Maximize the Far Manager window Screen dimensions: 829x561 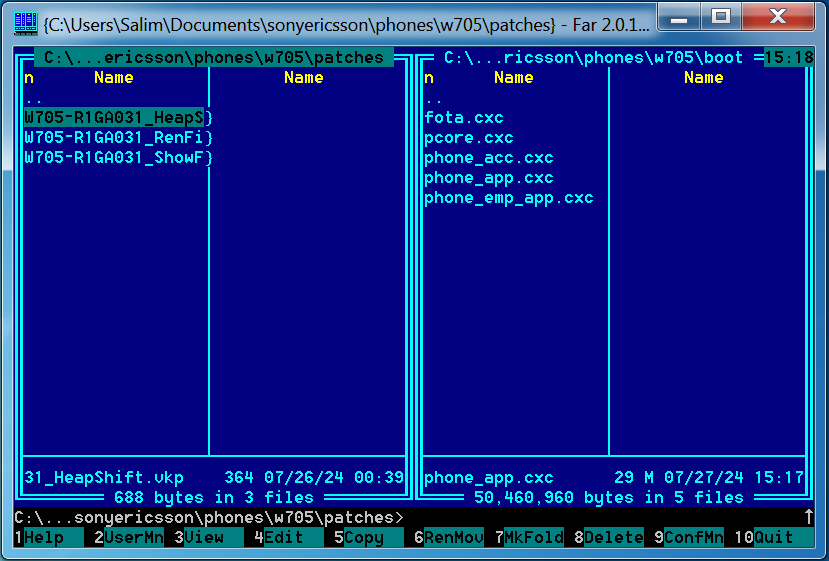(720, 16)
